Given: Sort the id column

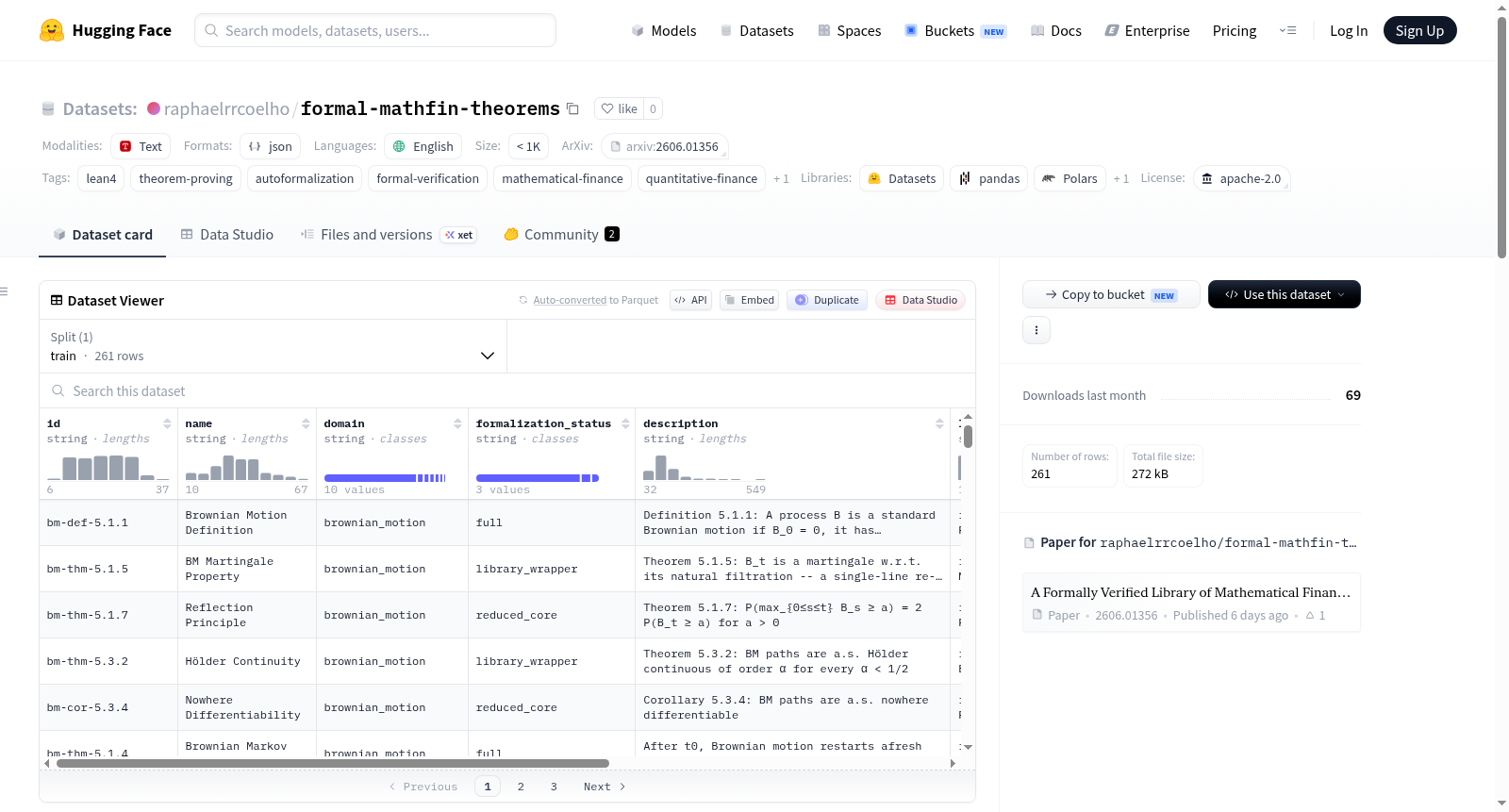Looking at the screenshot, I should point(167,423).
